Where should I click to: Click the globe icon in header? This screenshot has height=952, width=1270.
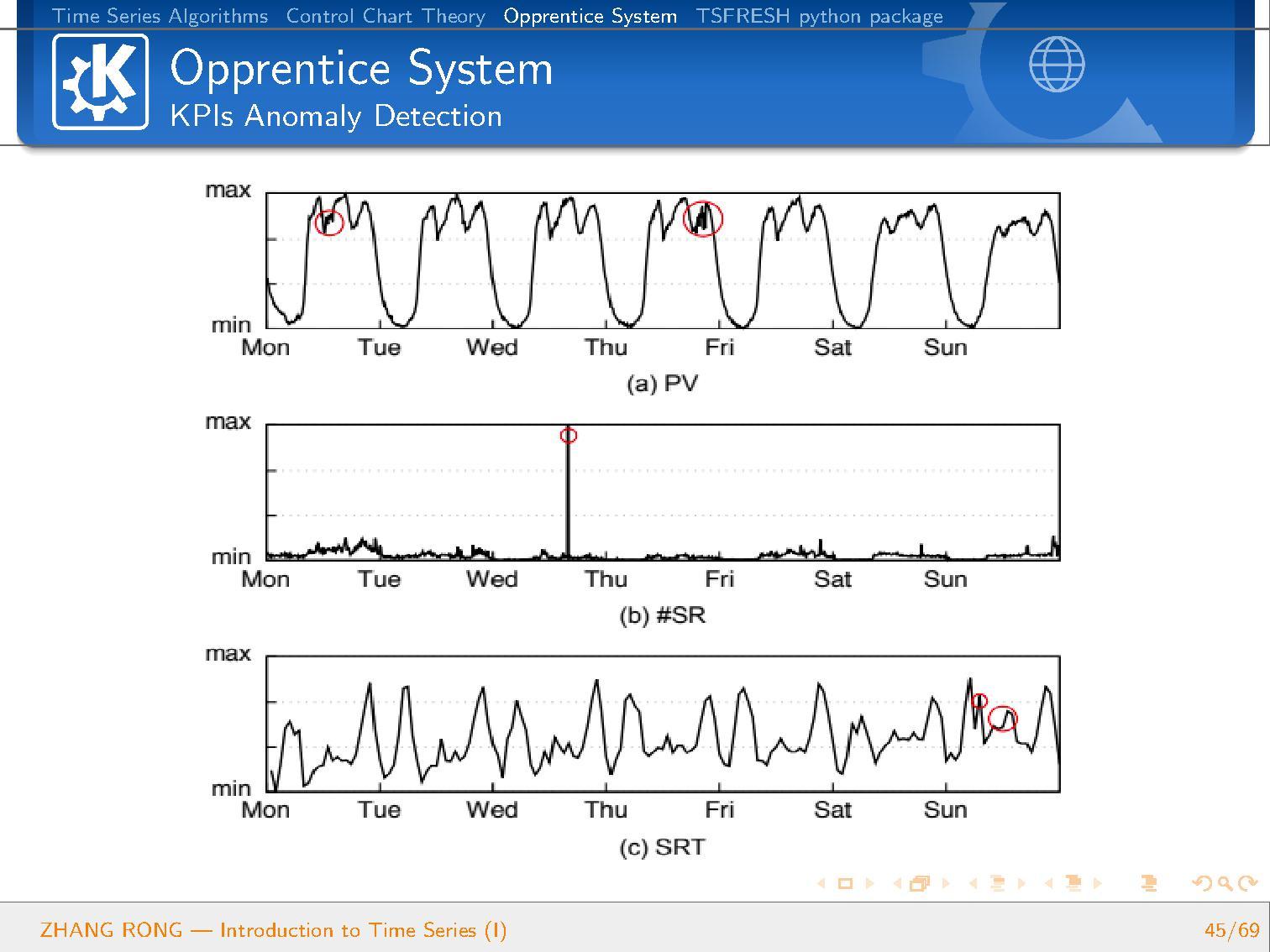click(1057, 64)
